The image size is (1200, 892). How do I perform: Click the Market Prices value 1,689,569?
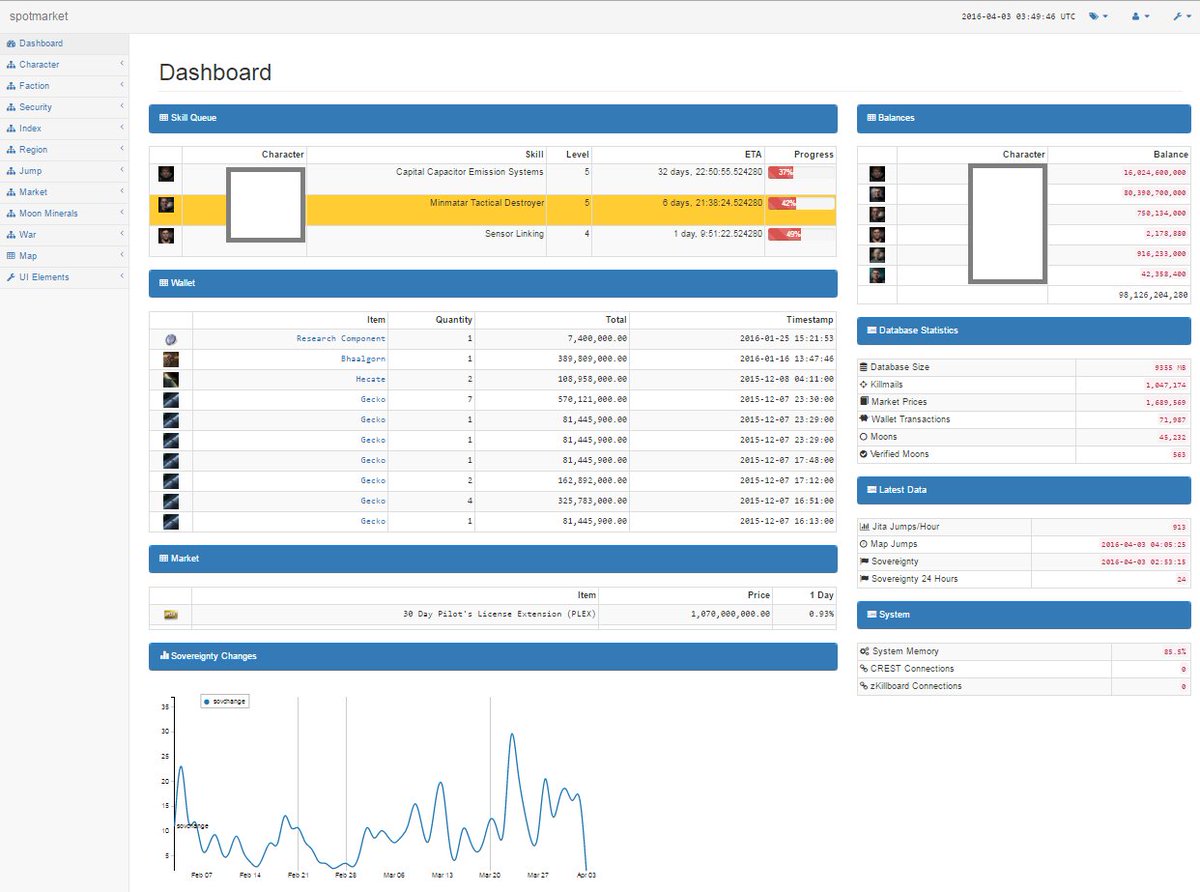[1166, 402]
